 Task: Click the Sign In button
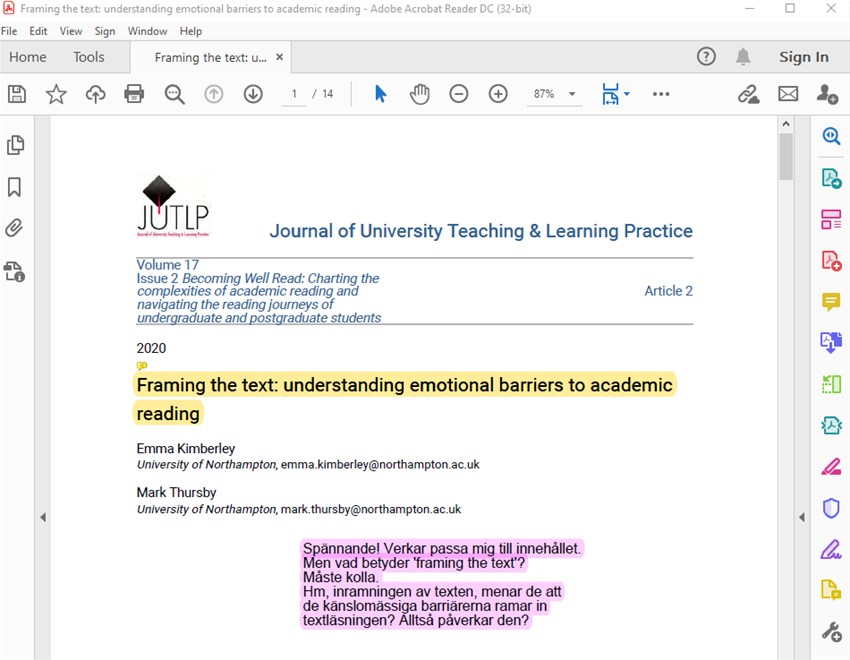(803, 57)
